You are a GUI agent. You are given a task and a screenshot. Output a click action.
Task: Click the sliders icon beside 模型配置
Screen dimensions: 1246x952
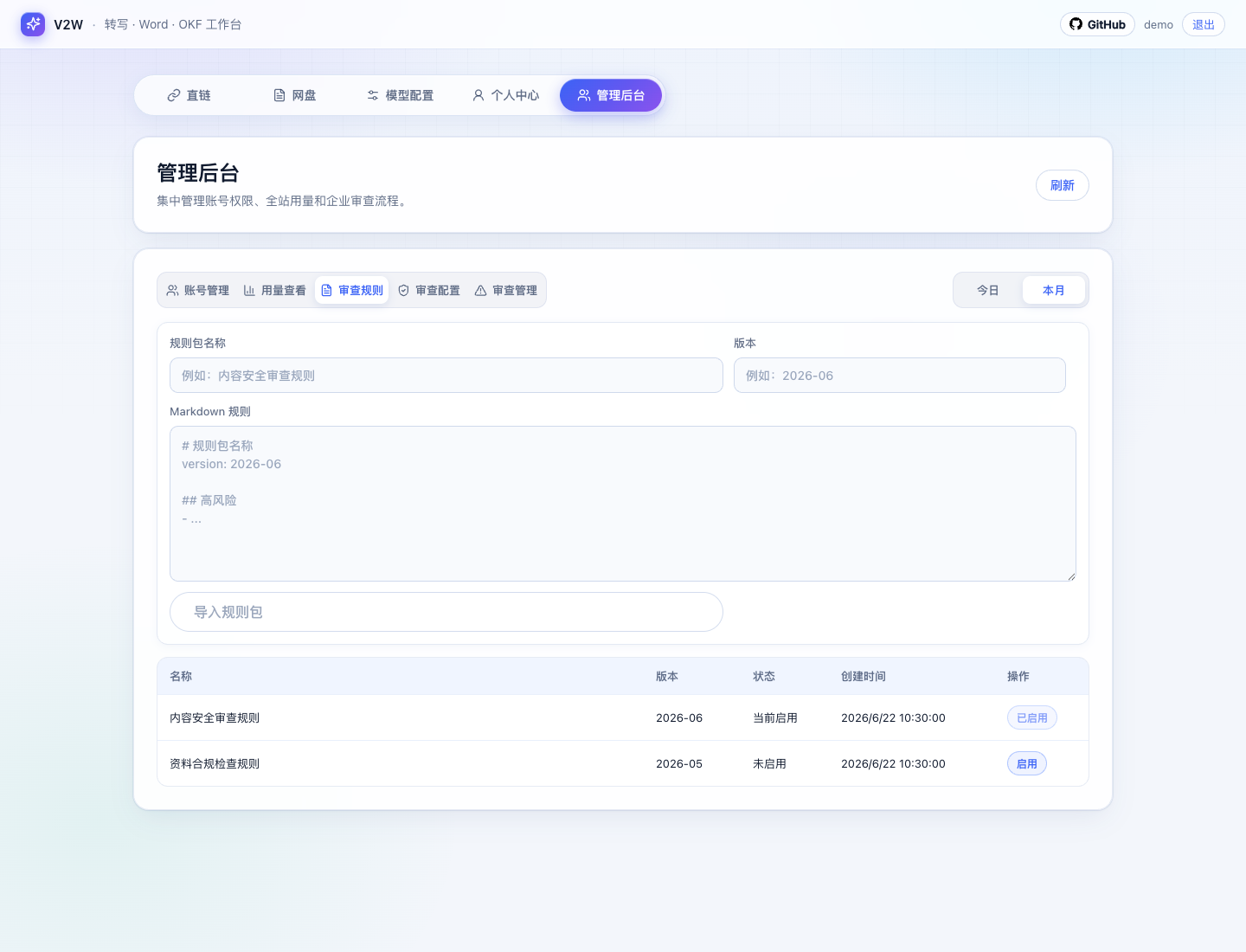(x=373, y=95)
